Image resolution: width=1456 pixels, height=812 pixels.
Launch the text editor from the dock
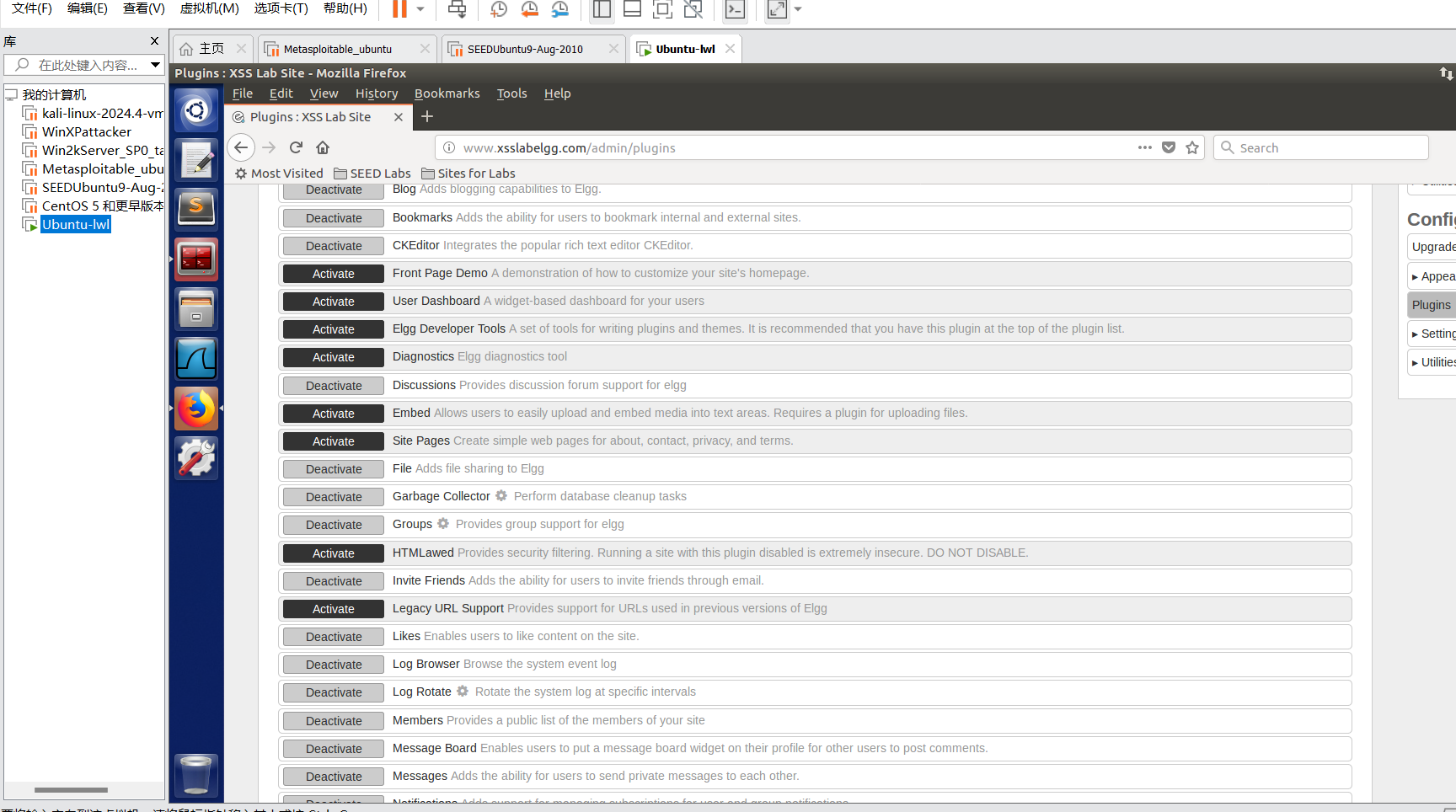coord(196,160)
